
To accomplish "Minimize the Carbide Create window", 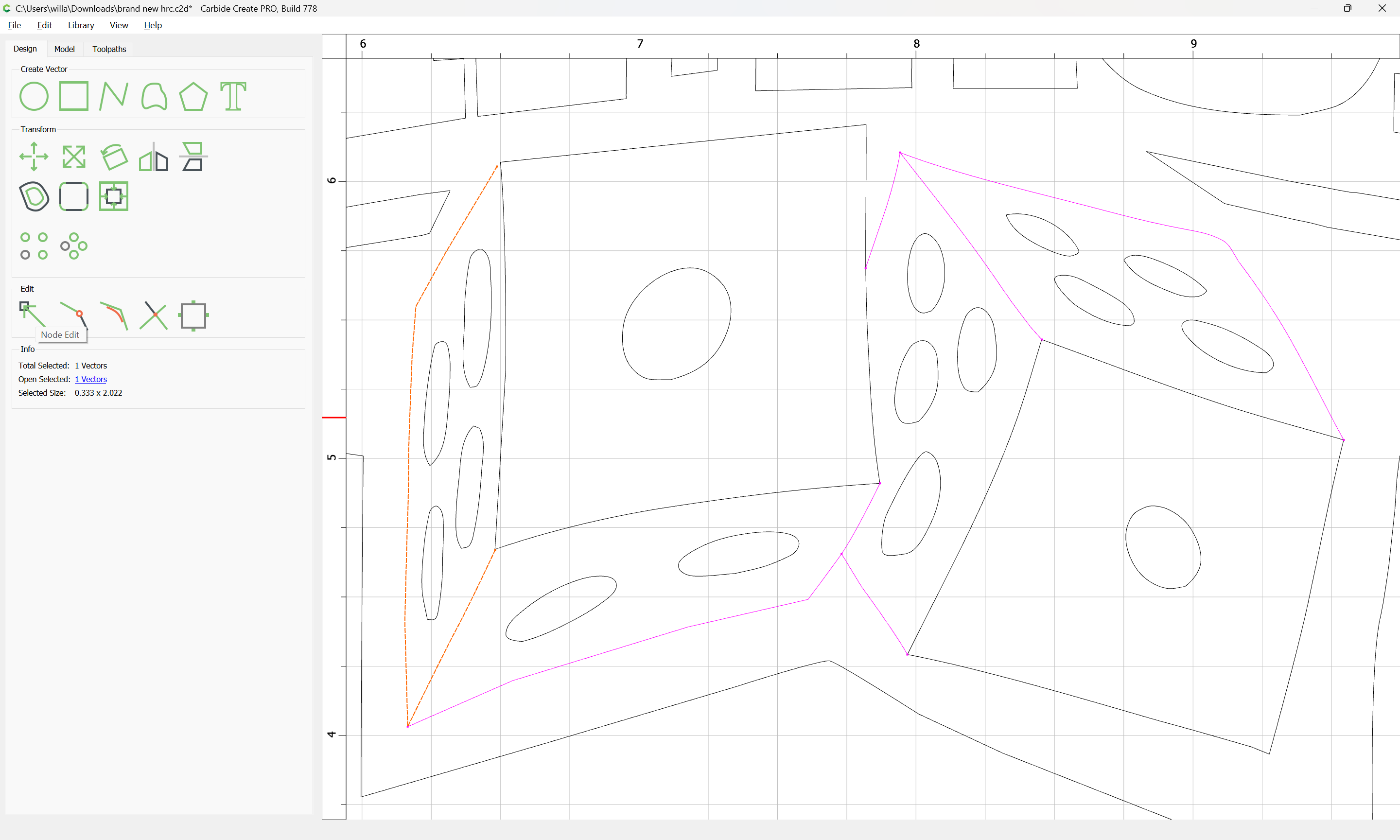I will pos(1314,8).
